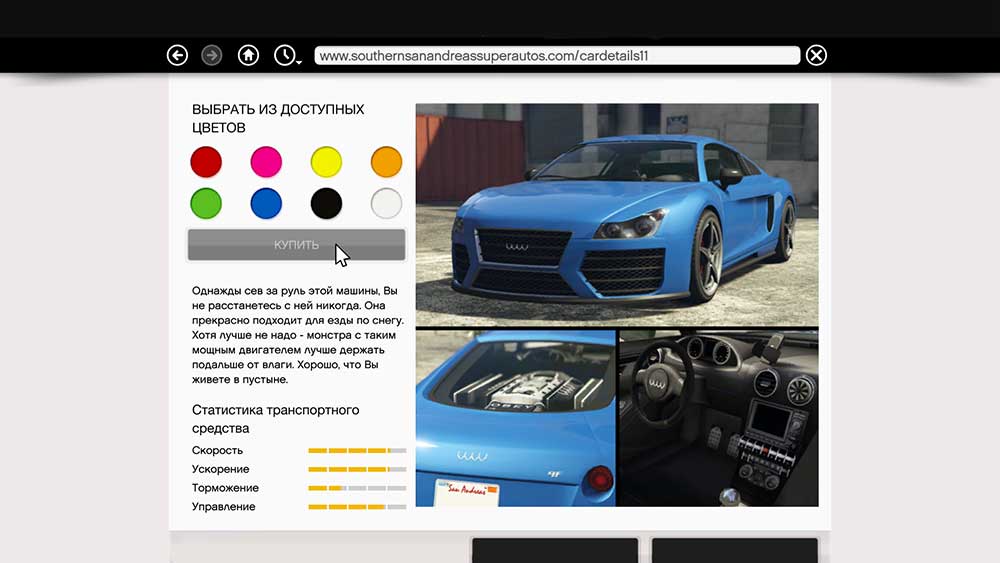The image size is (1000, 563).
Task: Choose the black car color swatch
Action: pyautogui.click(x=326, y=203)
